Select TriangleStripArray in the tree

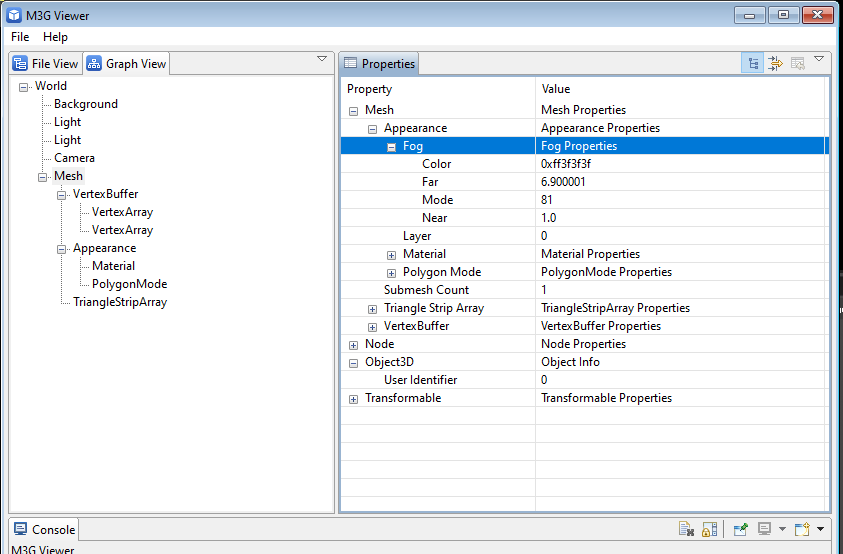[120, 302]
